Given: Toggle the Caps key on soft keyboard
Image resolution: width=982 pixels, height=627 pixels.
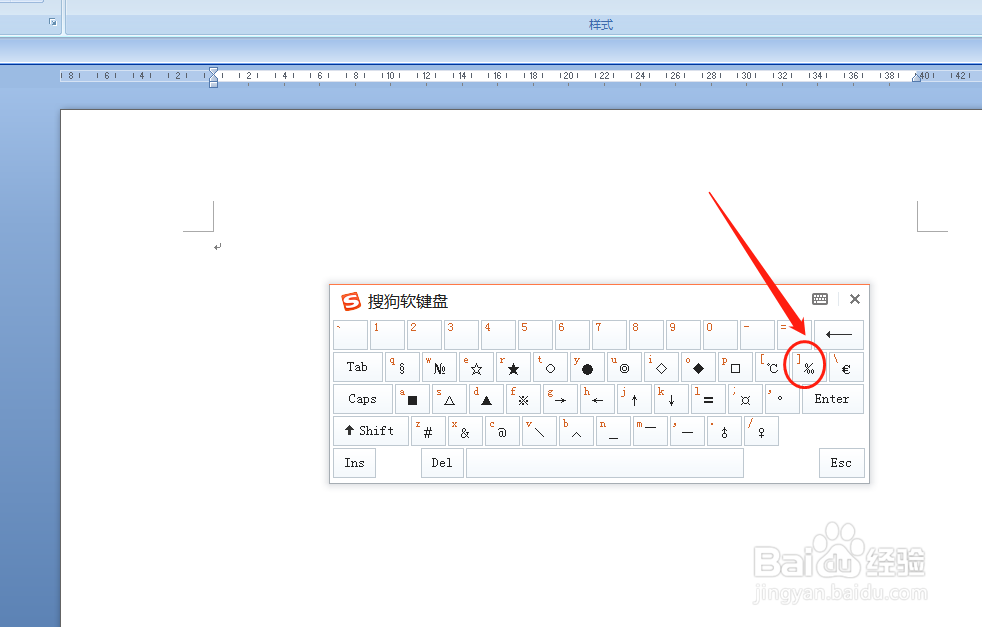Looking at the screenshot, I should (x=362, y=399).
